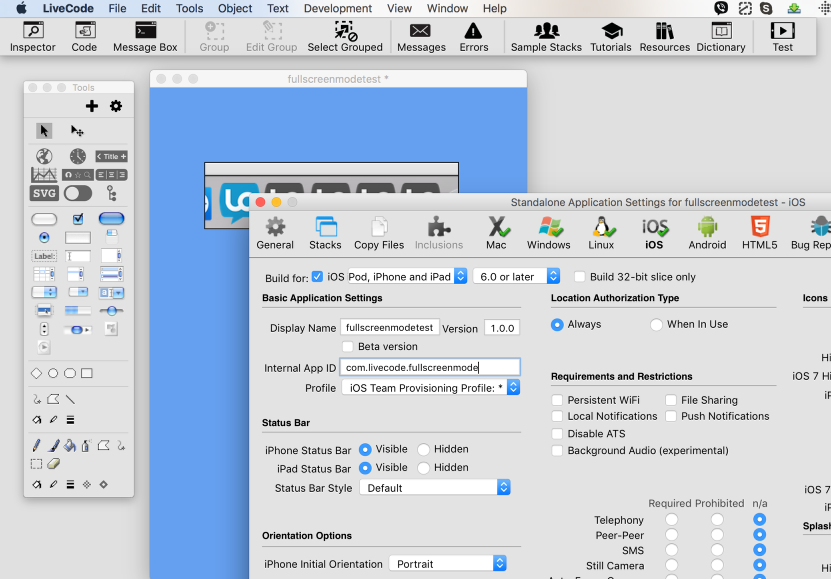Enable Background Audio (experimental)
This screenshot has height=579, width=831.
coord(557,451)
